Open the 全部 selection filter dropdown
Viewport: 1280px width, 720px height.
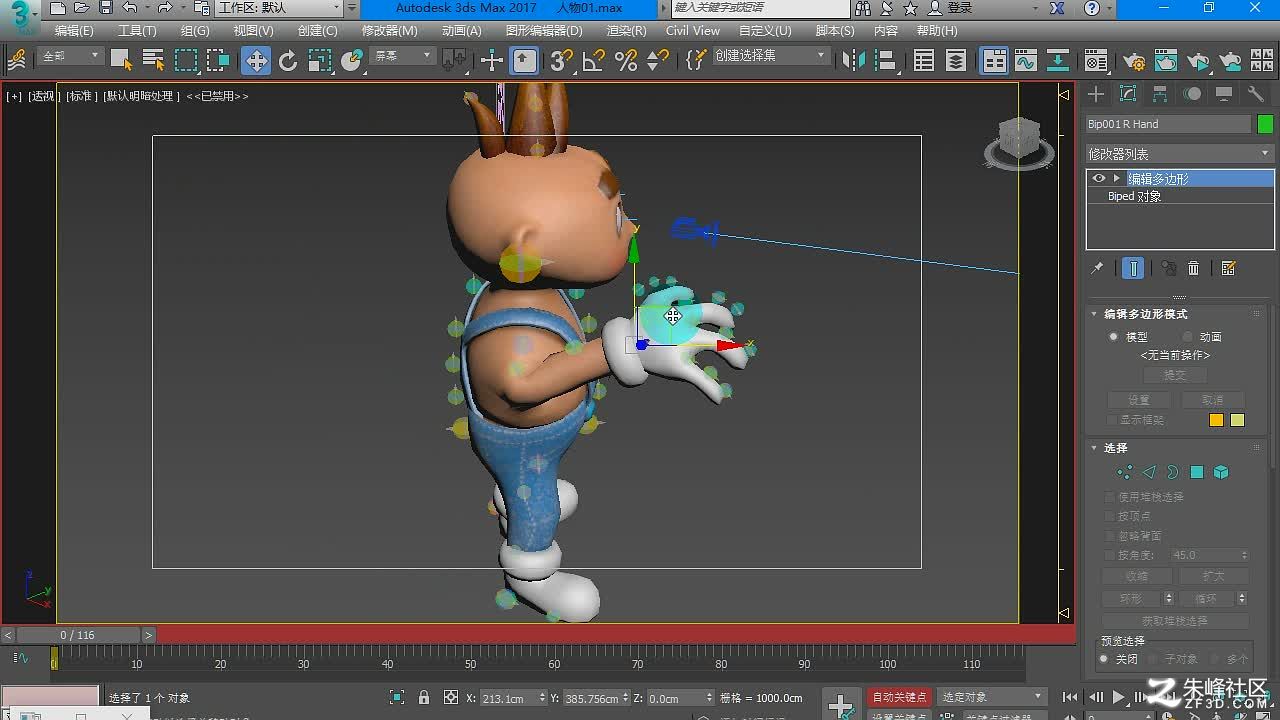pos(71,56)
